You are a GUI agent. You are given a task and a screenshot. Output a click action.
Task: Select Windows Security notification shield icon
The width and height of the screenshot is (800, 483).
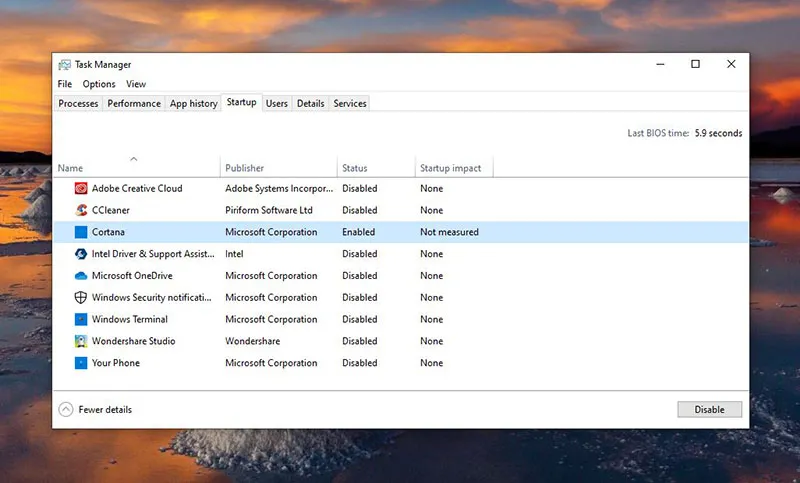(x=81, y=298)
